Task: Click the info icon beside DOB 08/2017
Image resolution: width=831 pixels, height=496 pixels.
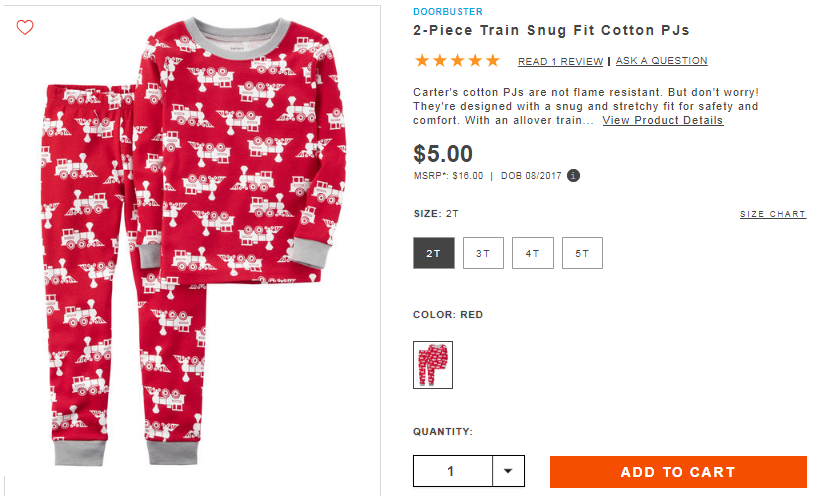Action: click(573, 175)
